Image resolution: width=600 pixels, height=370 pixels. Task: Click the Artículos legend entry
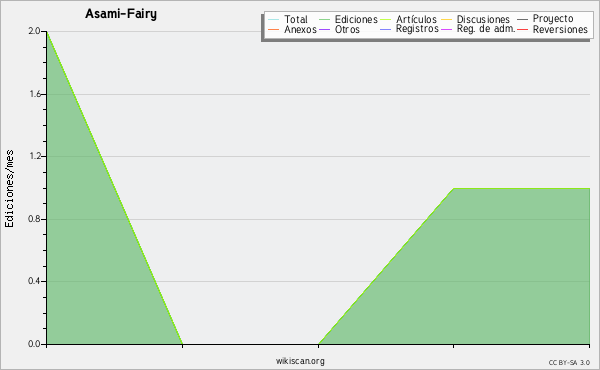coord(408,19)
